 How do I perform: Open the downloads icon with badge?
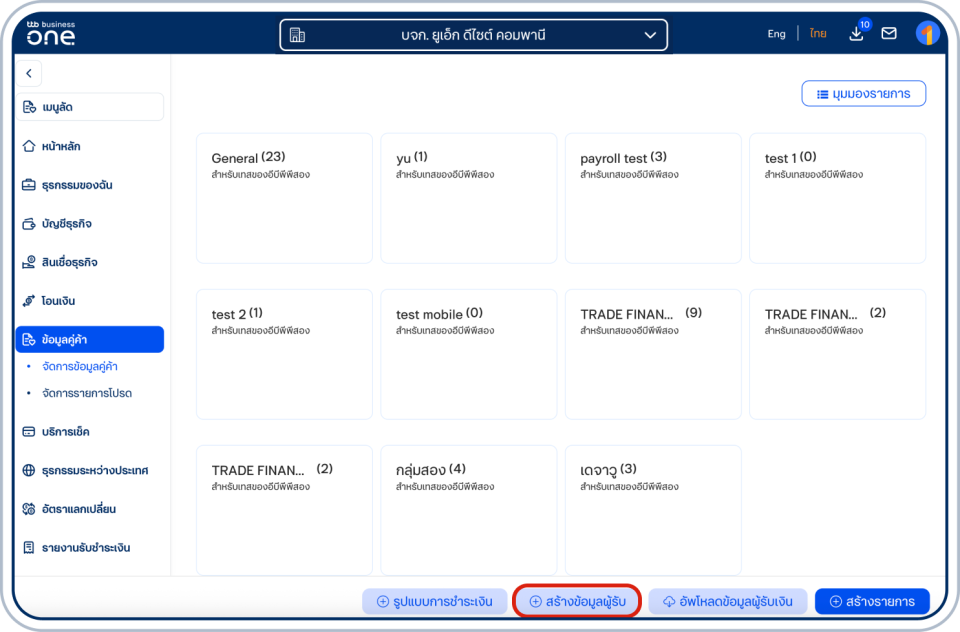(x=857, y=33)
